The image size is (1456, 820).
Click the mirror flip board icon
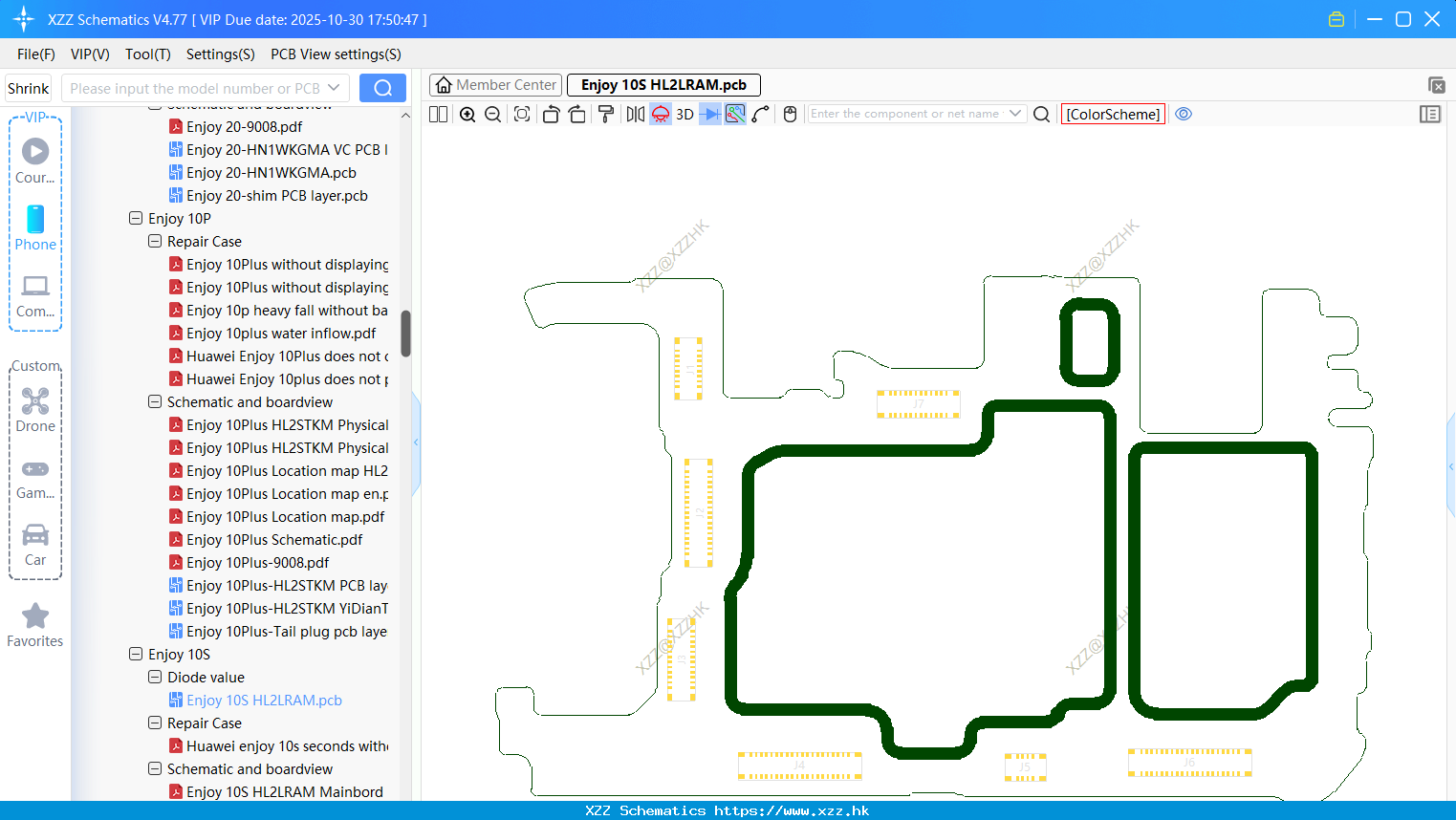(636, 114)
